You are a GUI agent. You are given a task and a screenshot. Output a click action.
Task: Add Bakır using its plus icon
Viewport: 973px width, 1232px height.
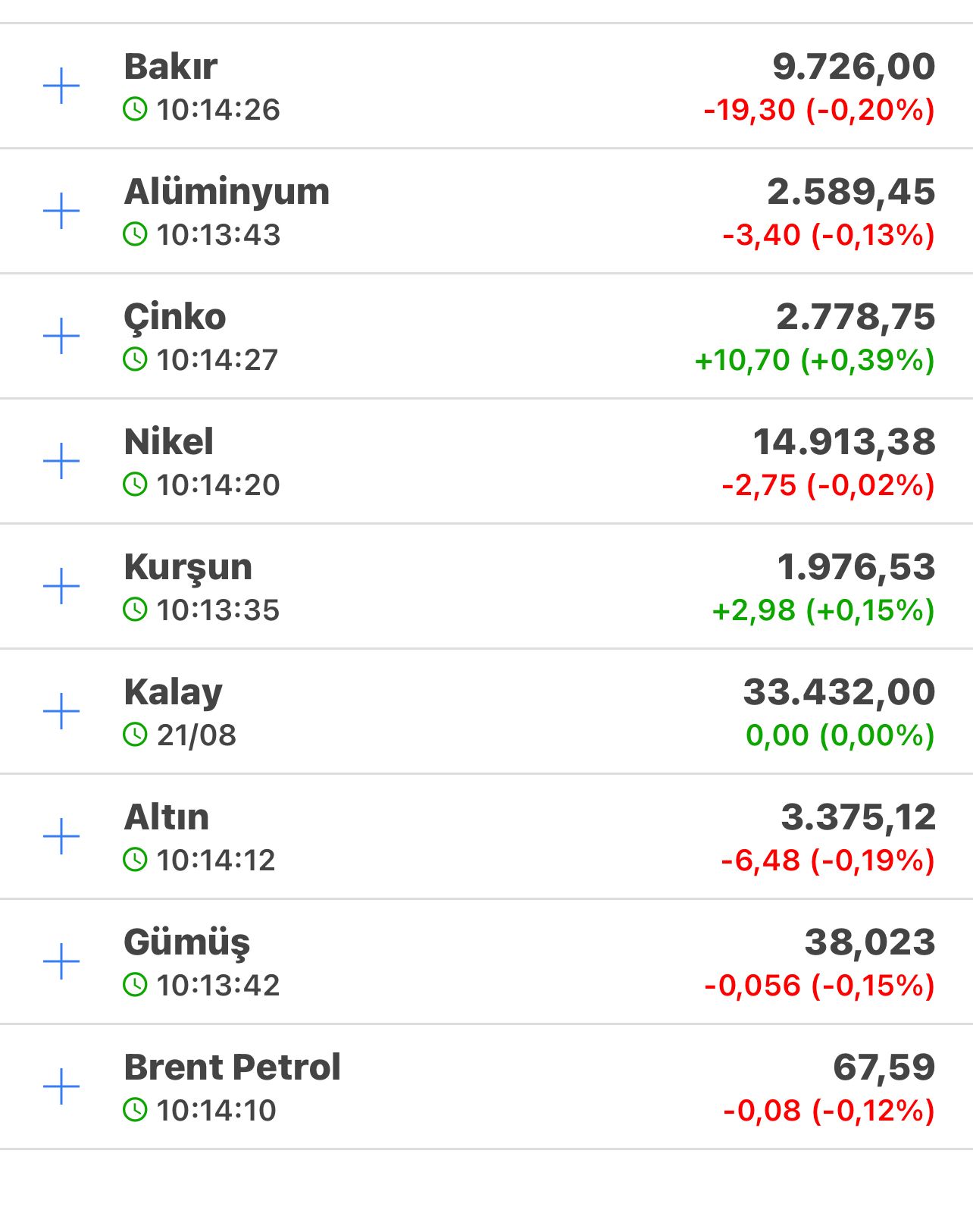[61, 86]
